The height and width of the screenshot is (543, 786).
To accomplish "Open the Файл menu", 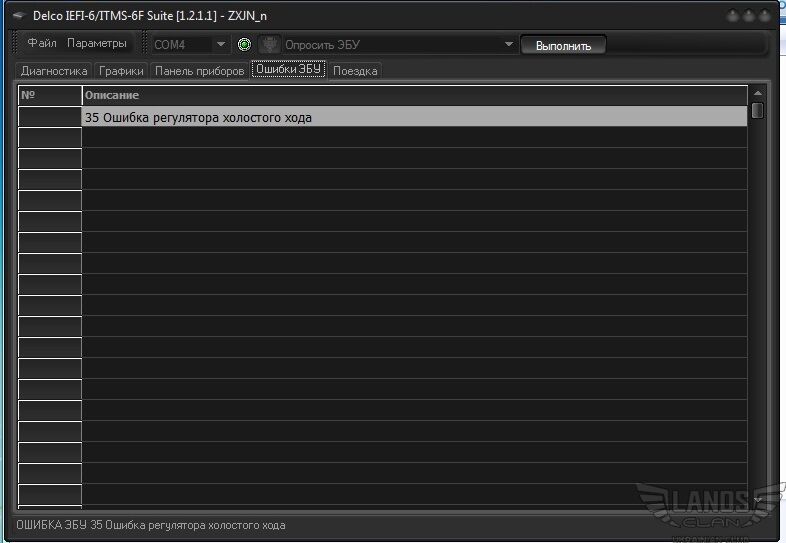I will [42, 44].
